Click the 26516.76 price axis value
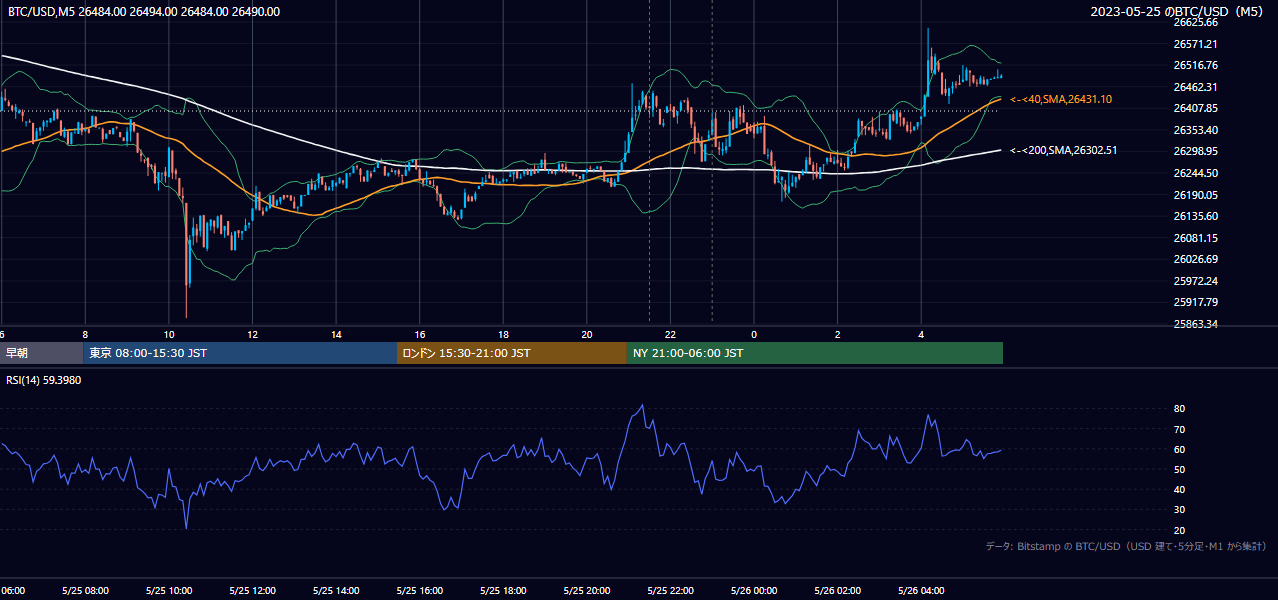The height and width of the screenshot is (600, 1278). click(x=1195, y=65)
